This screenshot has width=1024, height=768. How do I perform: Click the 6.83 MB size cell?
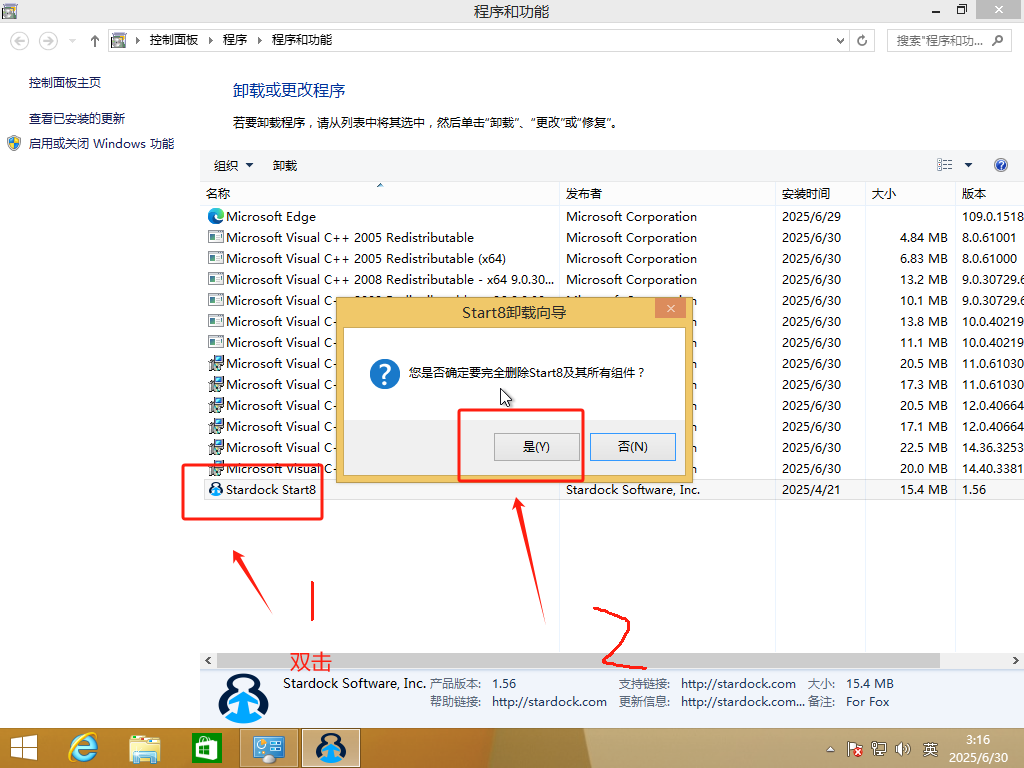point(923,259)
